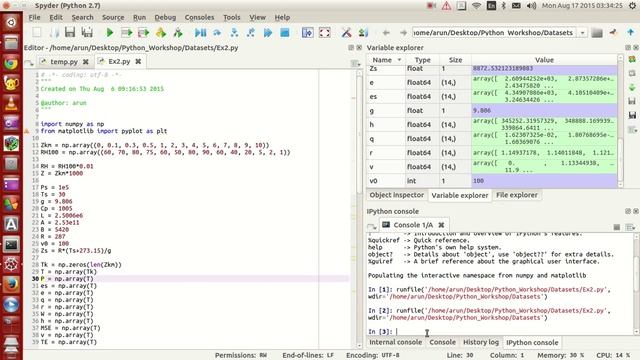Click the new file toolbar icon
The width and height of the screenshot is (640, 360).
(x=37, y=32)
